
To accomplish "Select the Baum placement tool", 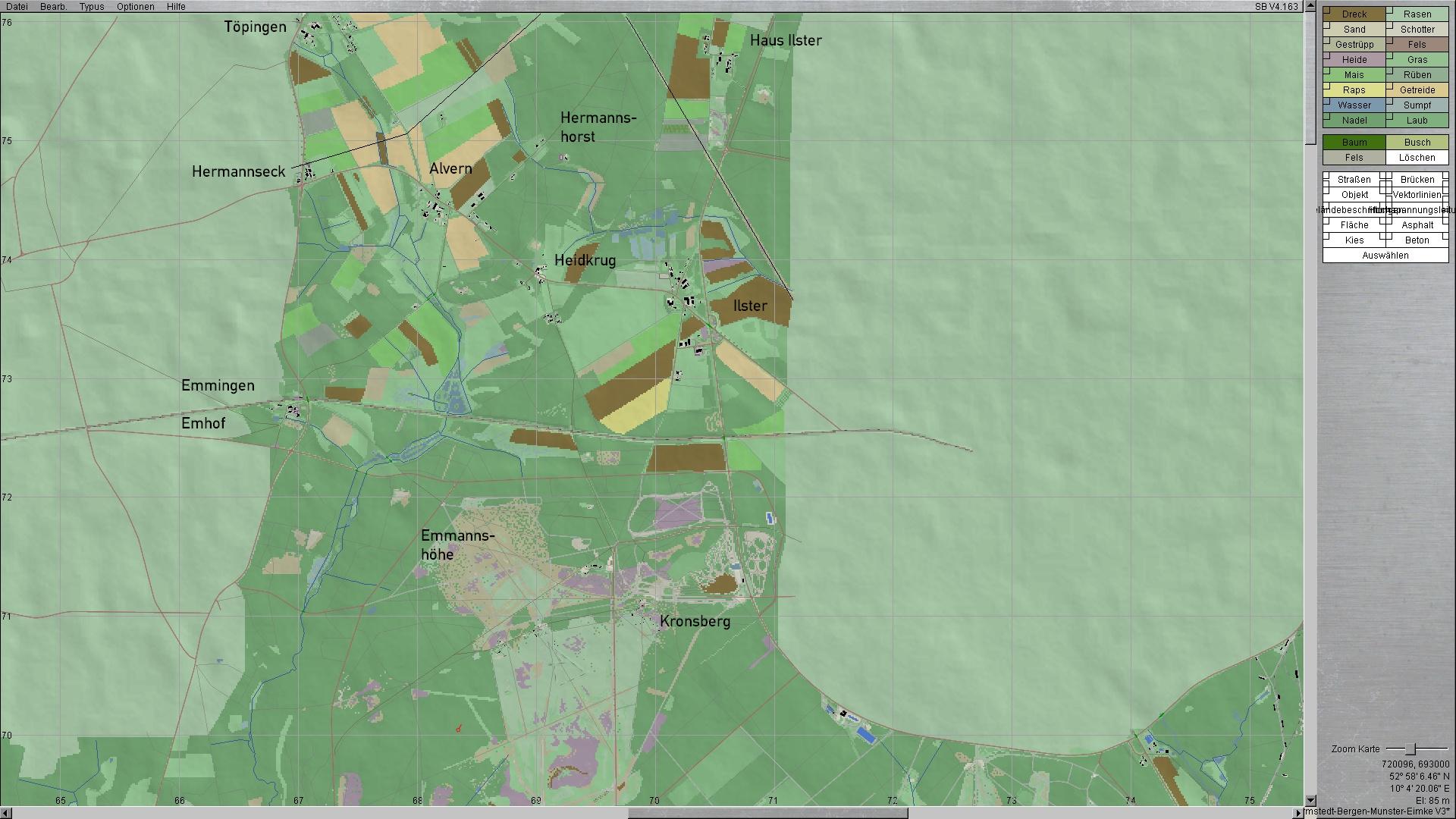I will coord(1354,143).
